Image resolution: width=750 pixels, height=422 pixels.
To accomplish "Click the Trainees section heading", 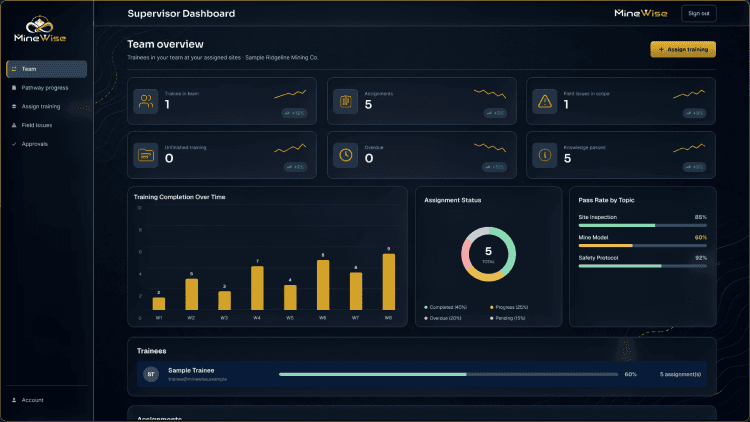I will click(x=152, y=351).
